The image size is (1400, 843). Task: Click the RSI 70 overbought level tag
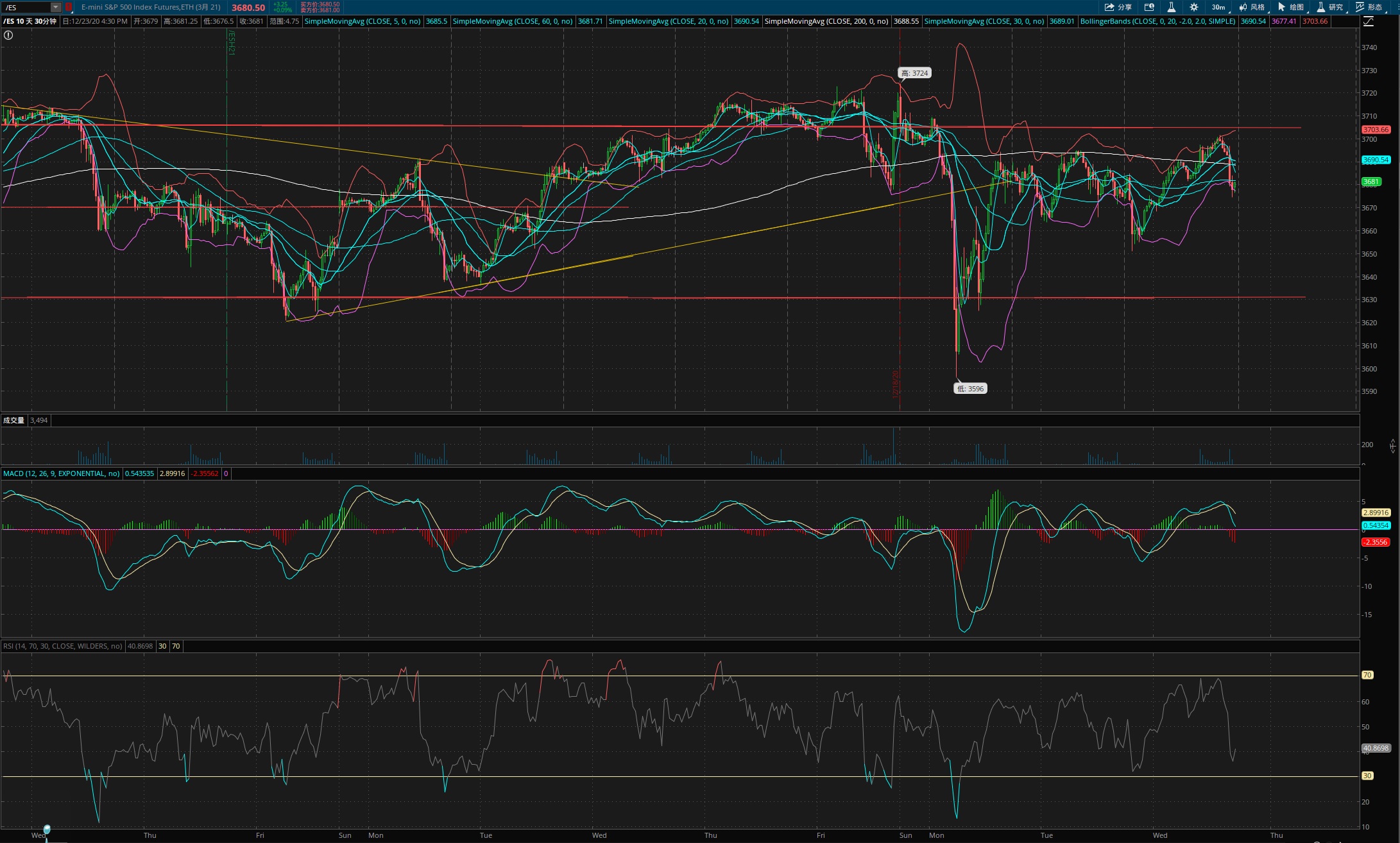pos(1367,675)
